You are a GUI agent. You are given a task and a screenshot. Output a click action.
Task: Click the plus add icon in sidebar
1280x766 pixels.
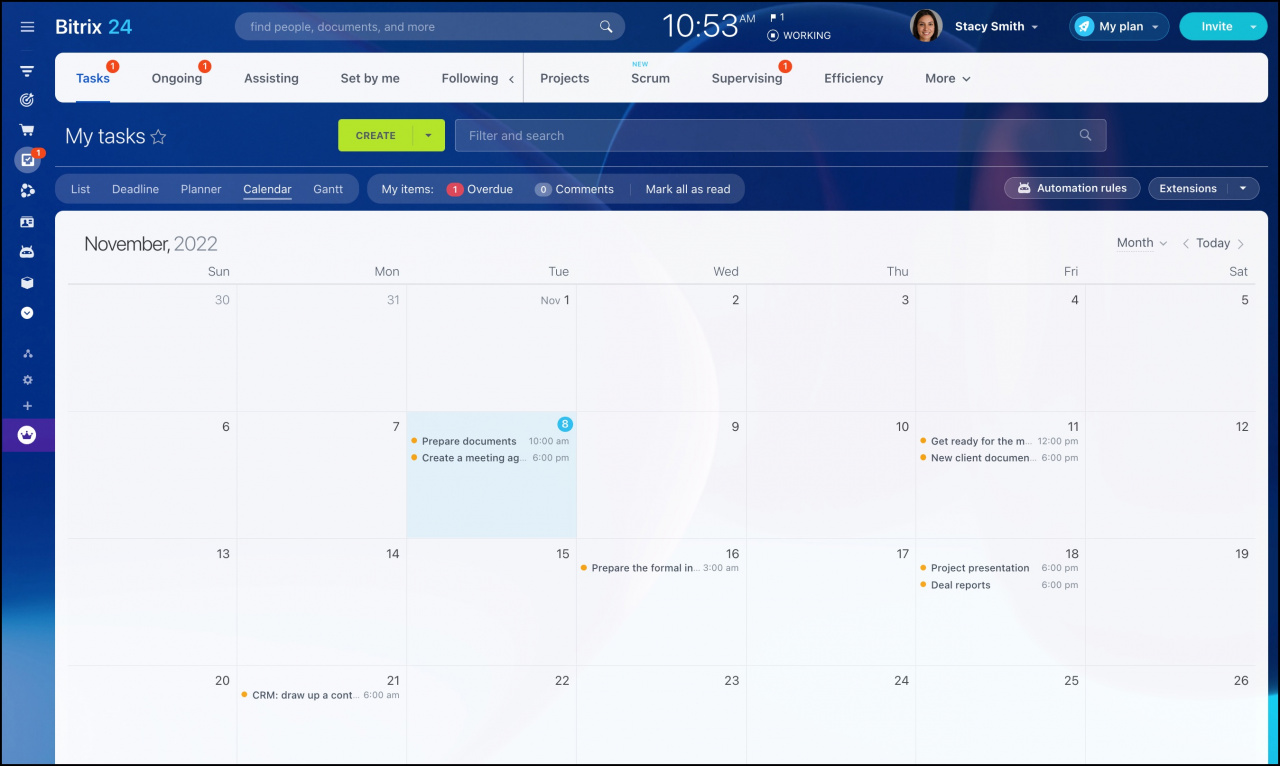[27, 406]
